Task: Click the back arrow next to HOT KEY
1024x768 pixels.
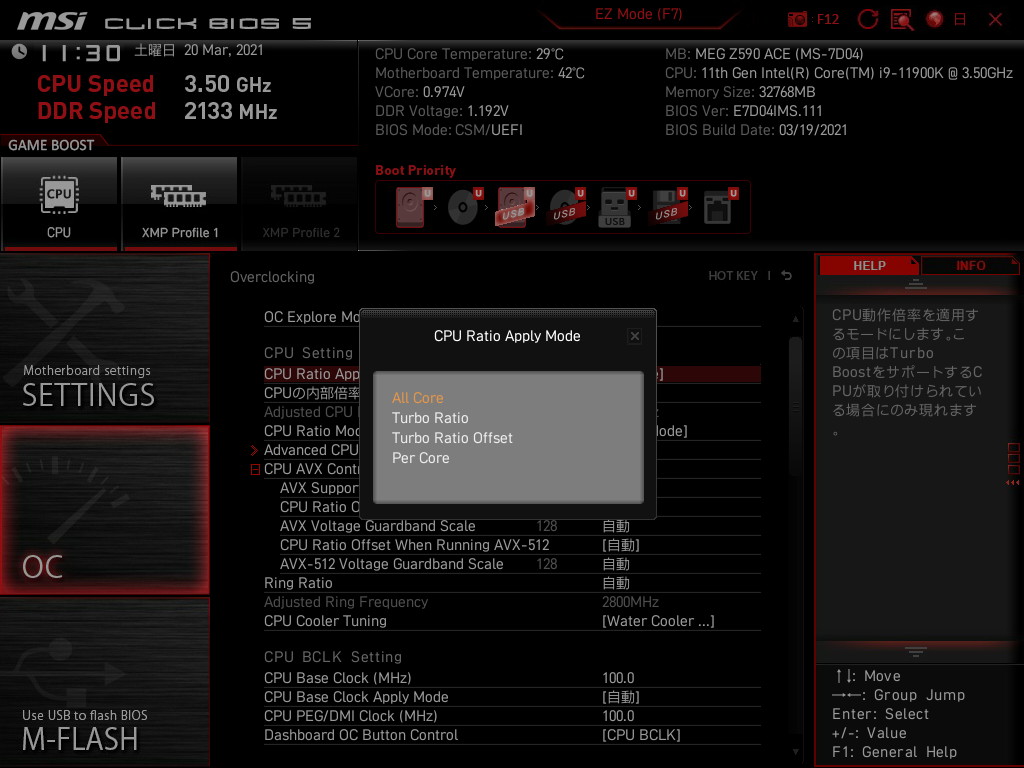Action: [x=787, y=276]
